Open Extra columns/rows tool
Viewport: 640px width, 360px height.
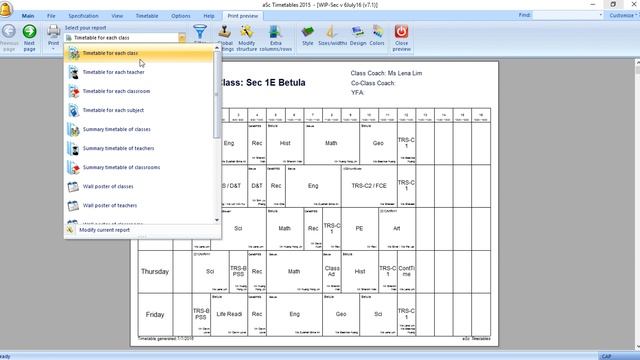tap(276, 38)
